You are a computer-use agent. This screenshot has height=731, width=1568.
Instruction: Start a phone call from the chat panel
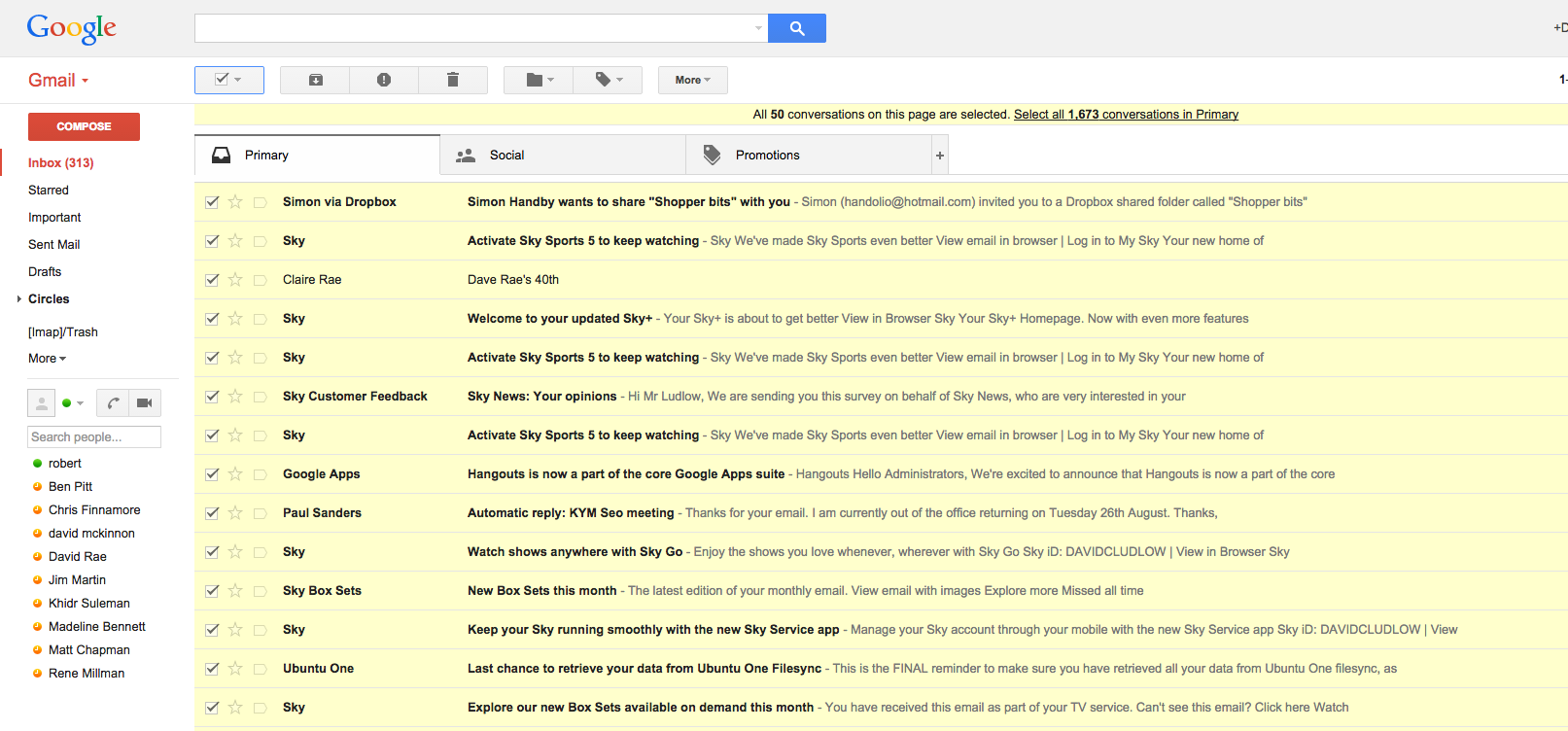(x=113, y=402)
